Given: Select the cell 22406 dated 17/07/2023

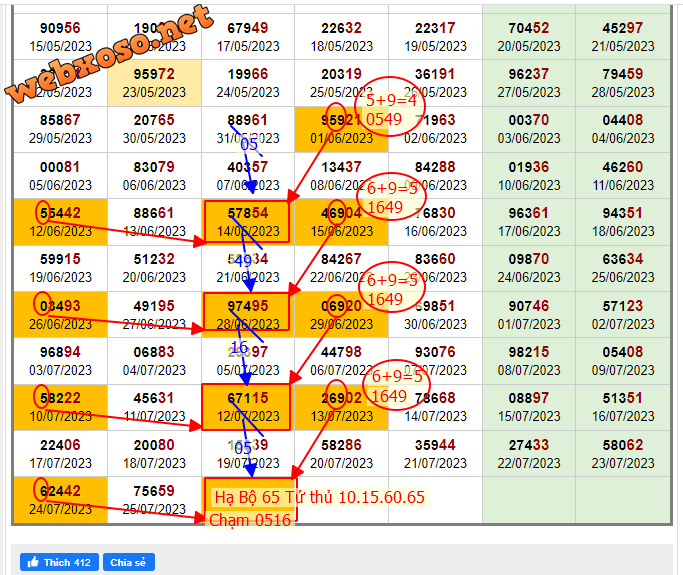Looking at the screenshot, I should [x=61, y=453].
